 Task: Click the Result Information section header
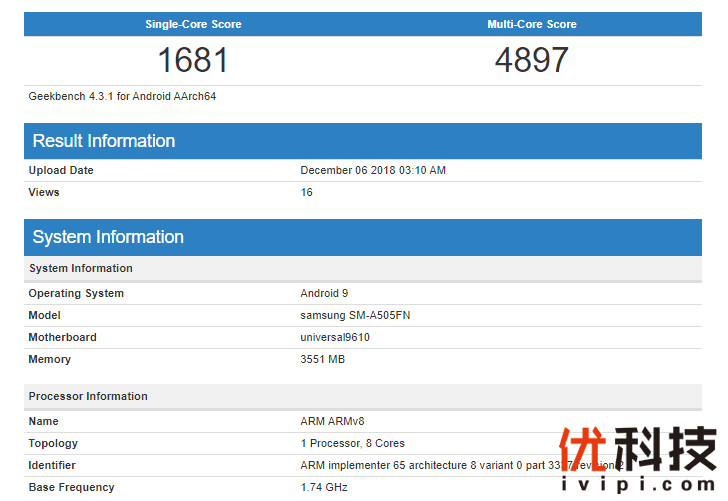click(104, 141)
